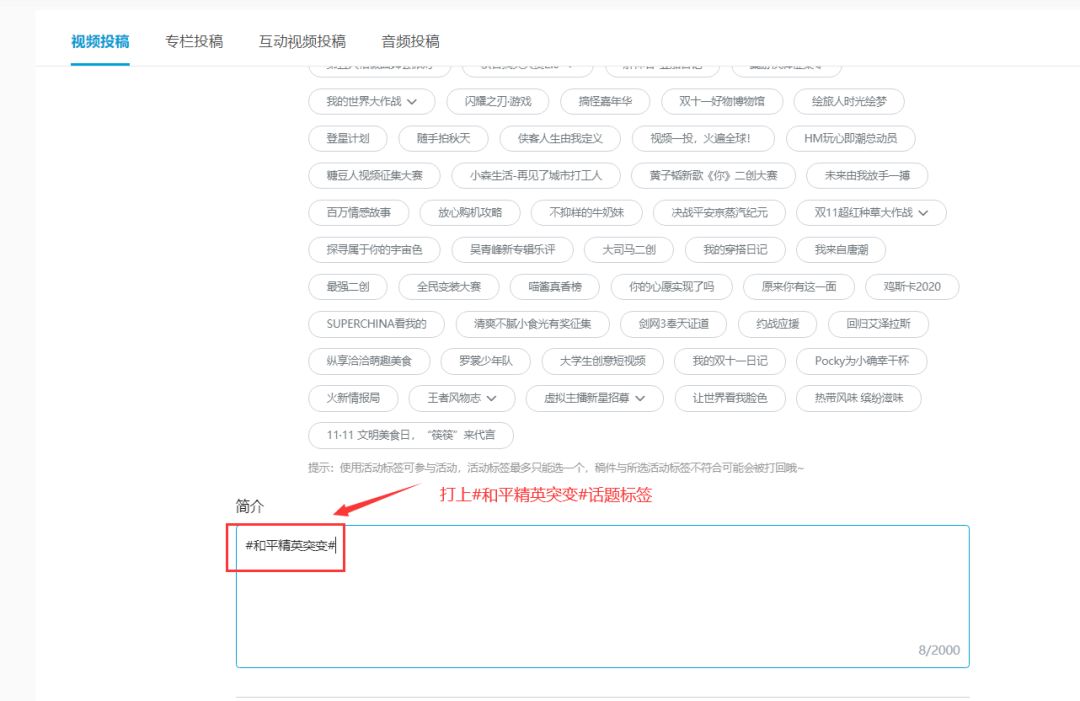The image size is (1080, 701).
Task: Select the 热带风味 缤纷滋味 tag
Action: [x=859, y=398]
